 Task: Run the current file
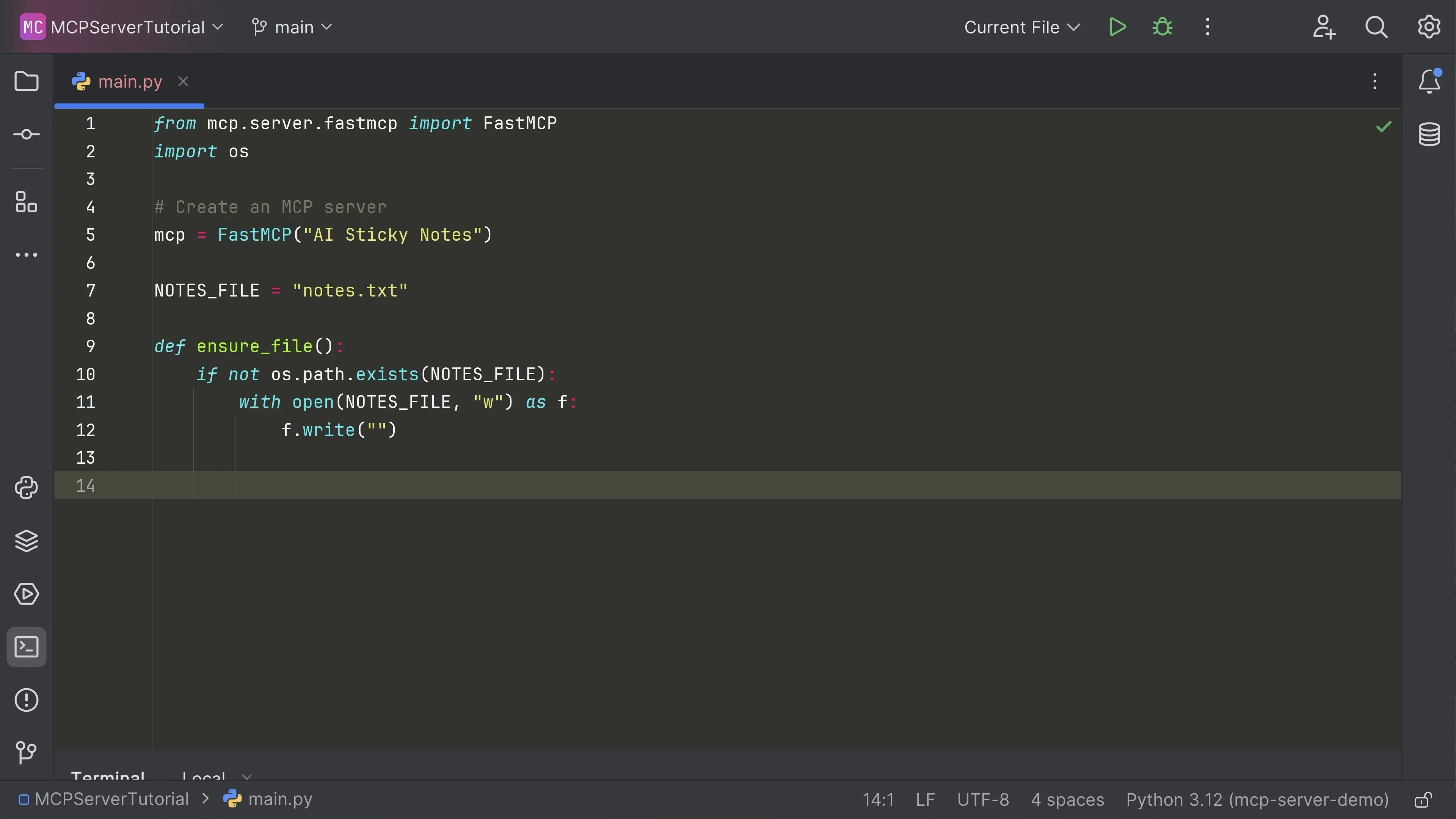pos(1117,27)
